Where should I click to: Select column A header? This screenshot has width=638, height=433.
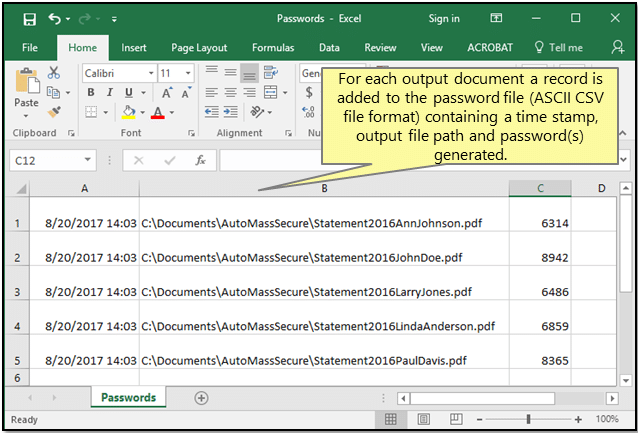(x=85, y=188)
